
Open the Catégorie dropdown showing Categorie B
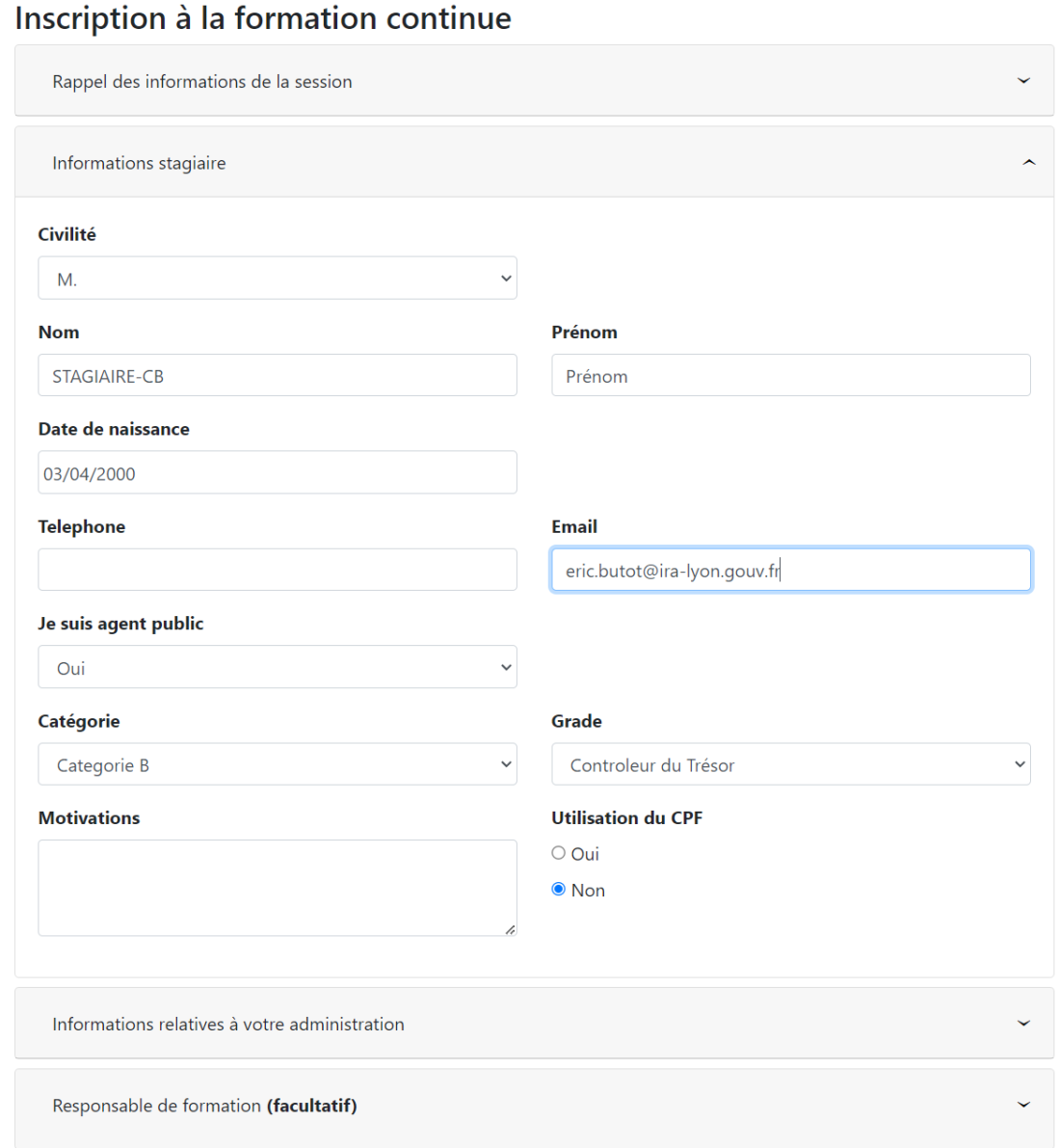(x=278, y=763)
